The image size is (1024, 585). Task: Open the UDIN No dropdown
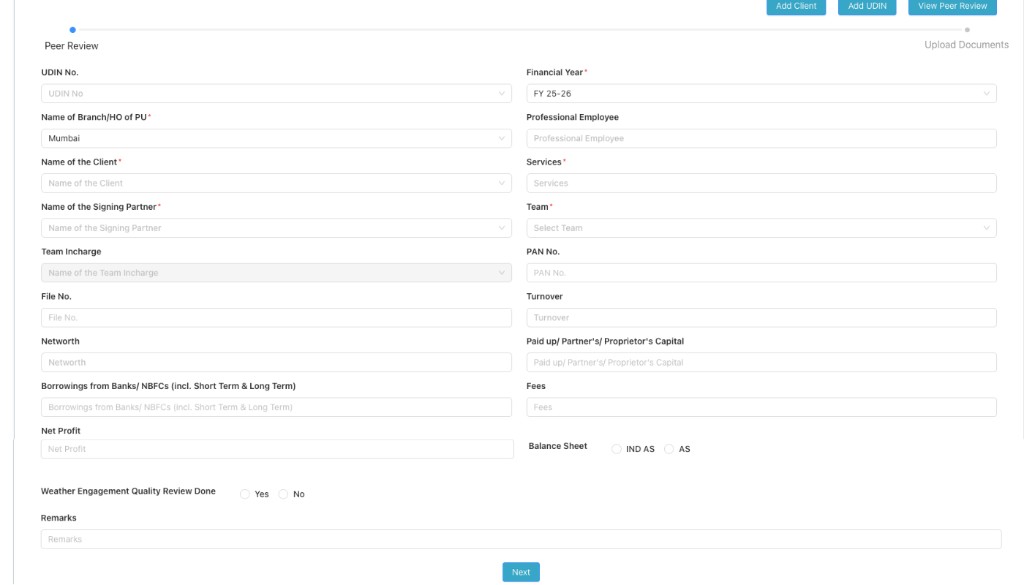coord(276,92)
